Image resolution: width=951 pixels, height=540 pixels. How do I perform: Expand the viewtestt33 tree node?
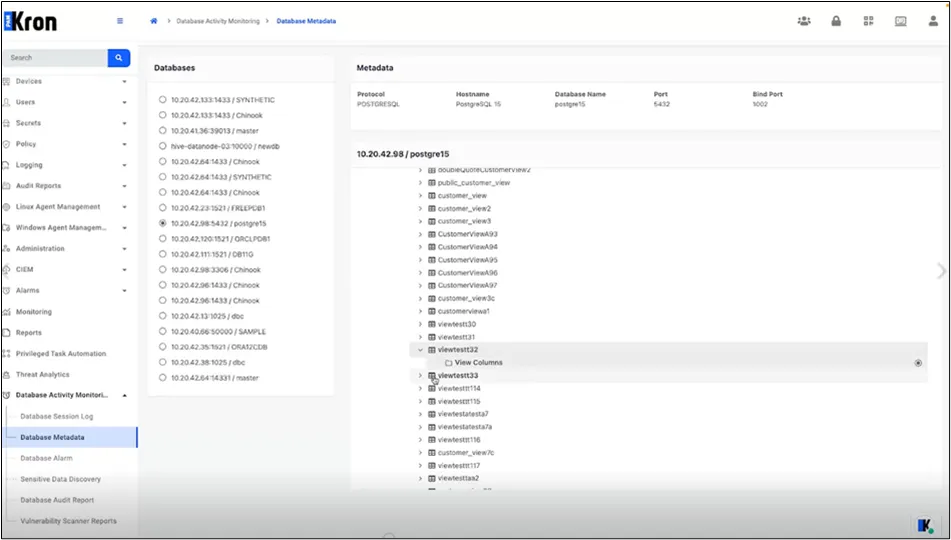(420, 376)
